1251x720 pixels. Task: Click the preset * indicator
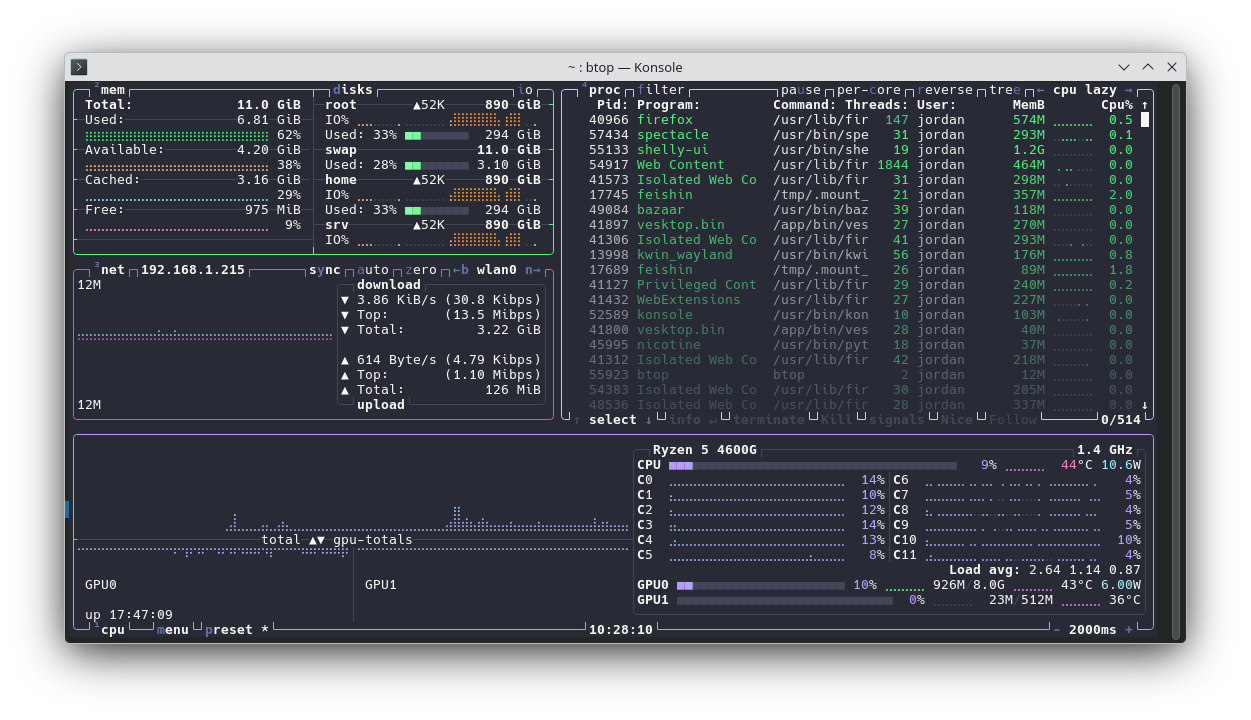[x=237, y=630]
